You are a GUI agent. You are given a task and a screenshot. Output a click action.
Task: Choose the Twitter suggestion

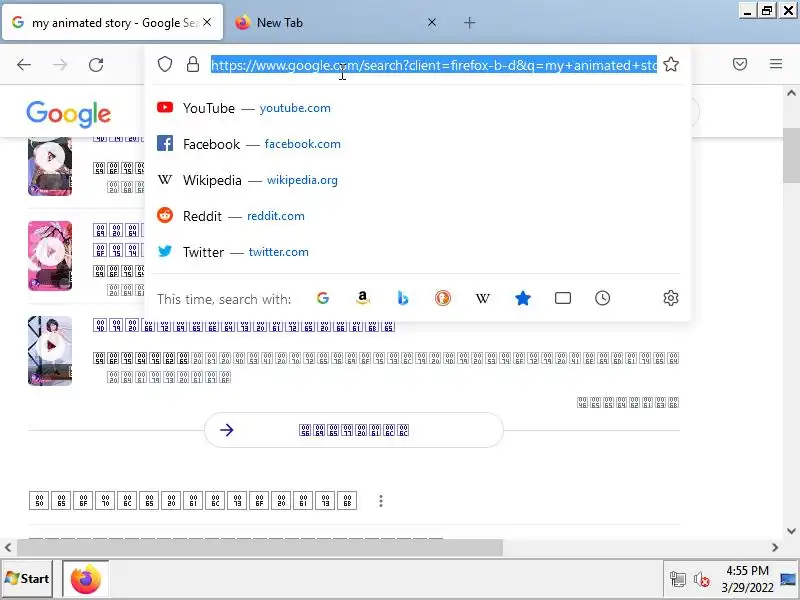[418, 252]
